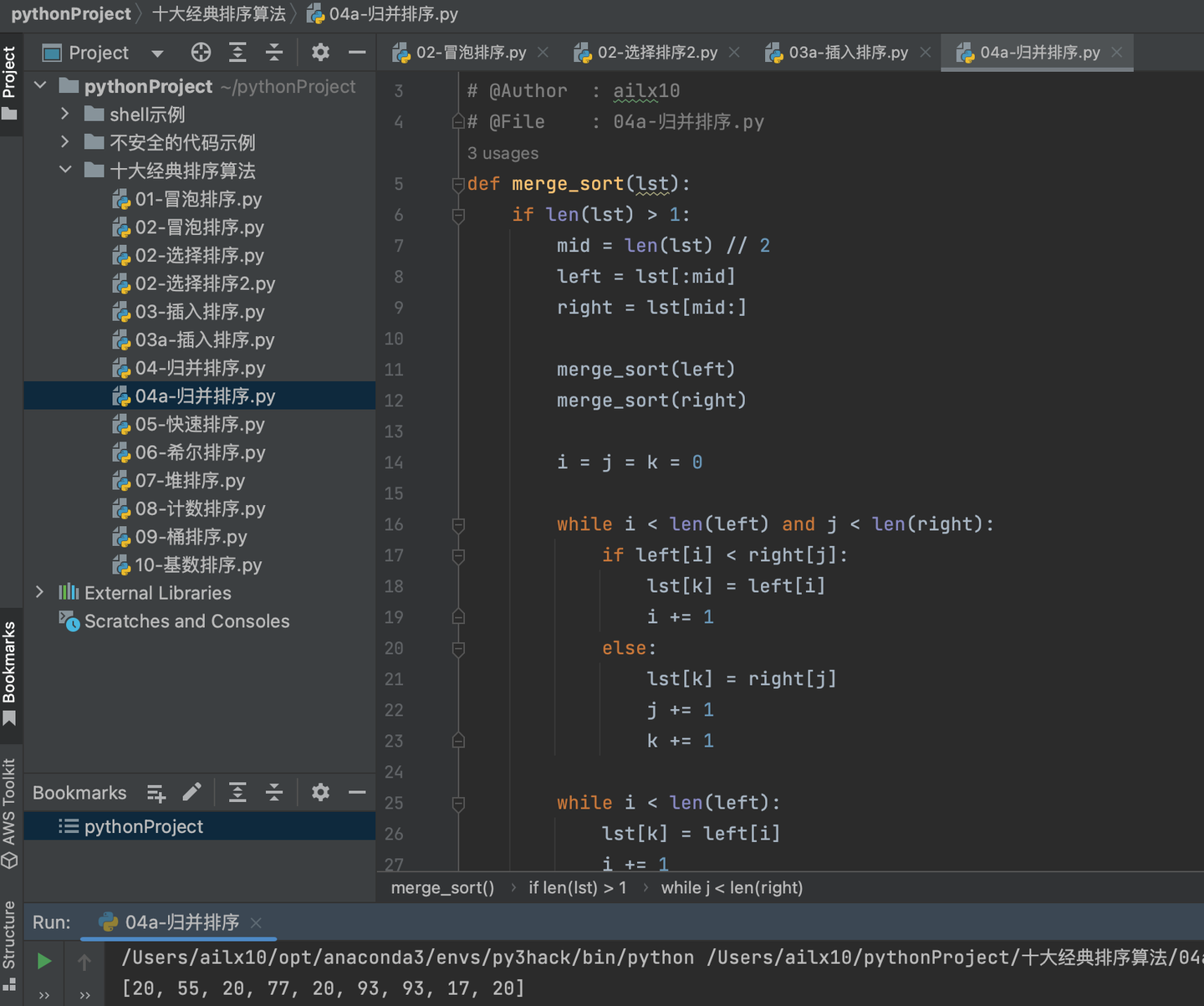Click Collapse All icon in Bookmarks panel
The height and width of the screenshot is (1006, 1204).
pyautogui.click(x=274, y=792)
